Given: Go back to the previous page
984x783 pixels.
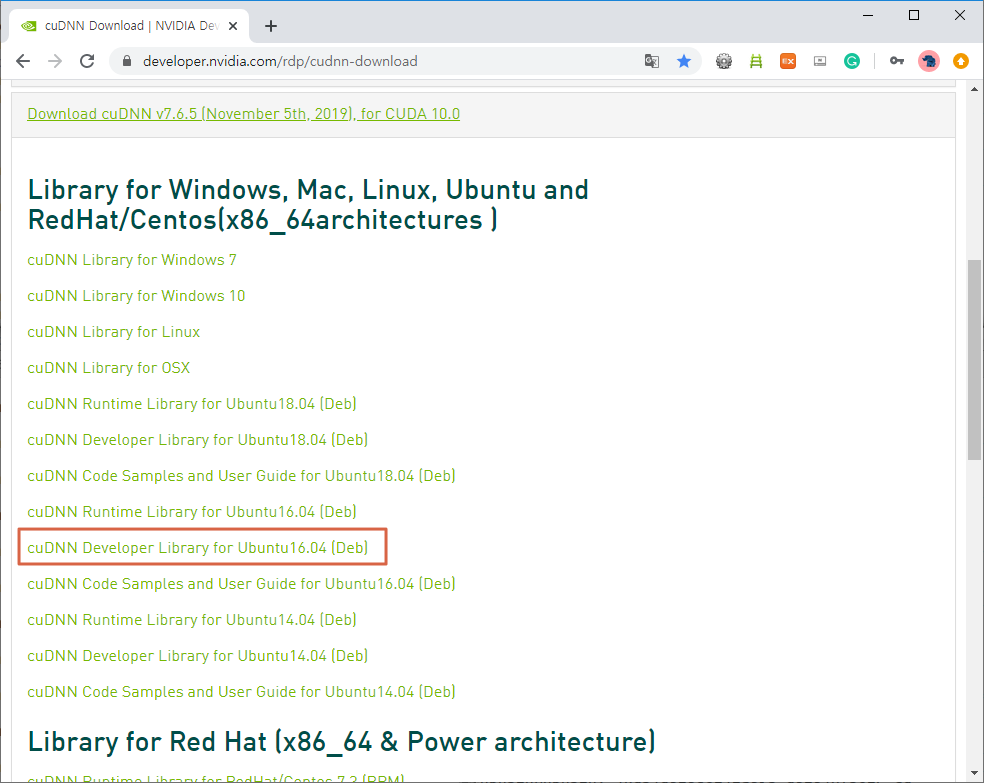Looking at the screenshot, I should [23, 61].
